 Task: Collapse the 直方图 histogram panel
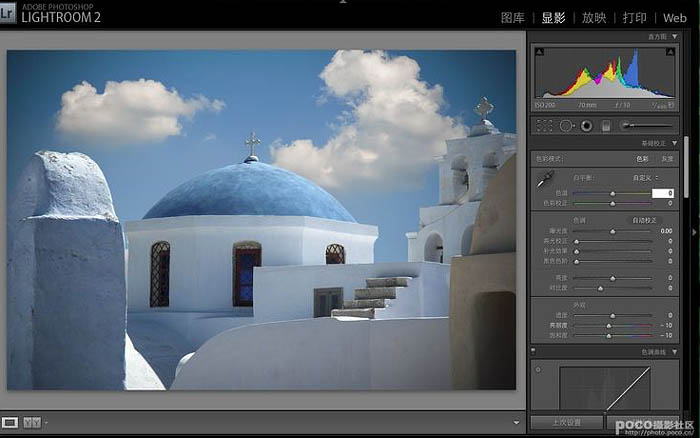673,36
